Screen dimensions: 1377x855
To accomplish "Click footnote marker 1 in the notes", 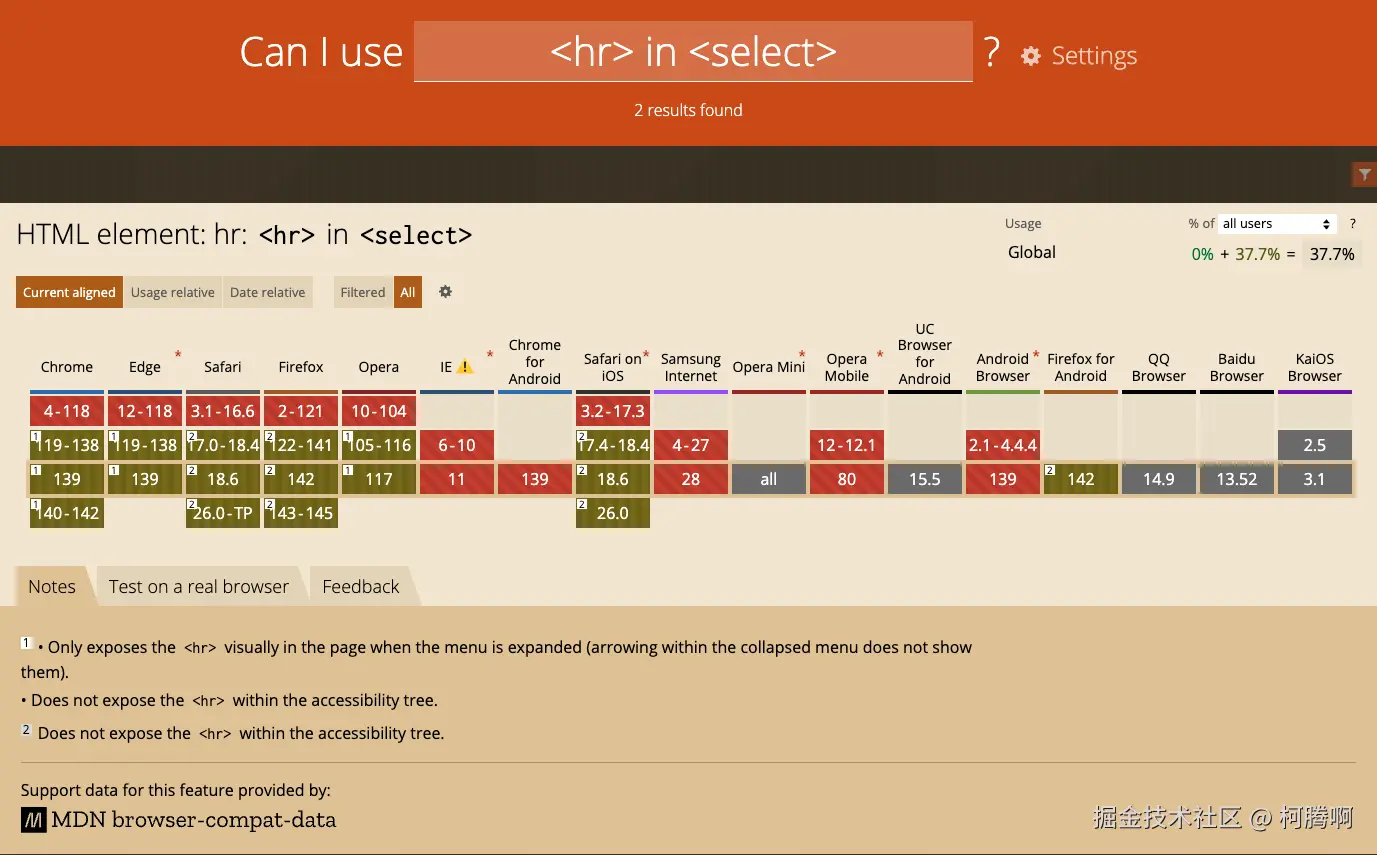I will [27, 643].
